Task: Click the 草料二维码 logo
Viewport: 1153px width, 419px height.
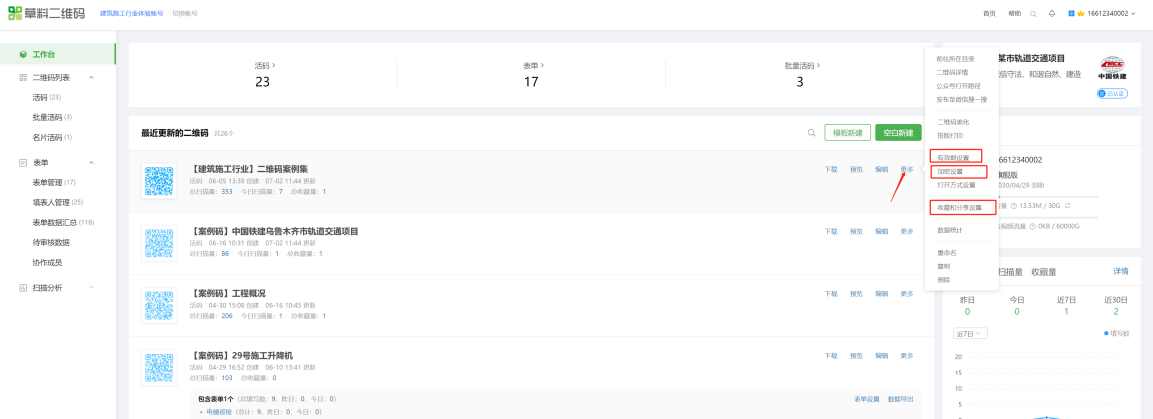Action: point(47,13)
